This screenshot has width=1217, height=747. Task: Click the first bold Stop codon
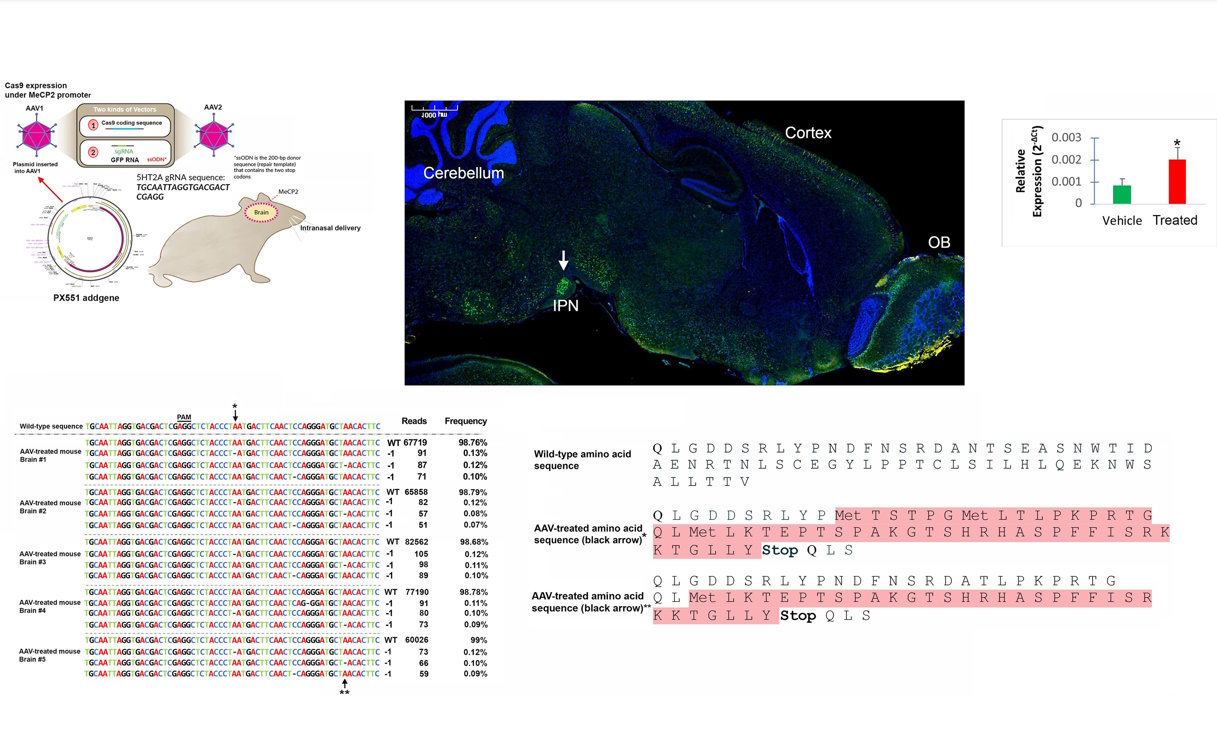(x=780, y=550)
